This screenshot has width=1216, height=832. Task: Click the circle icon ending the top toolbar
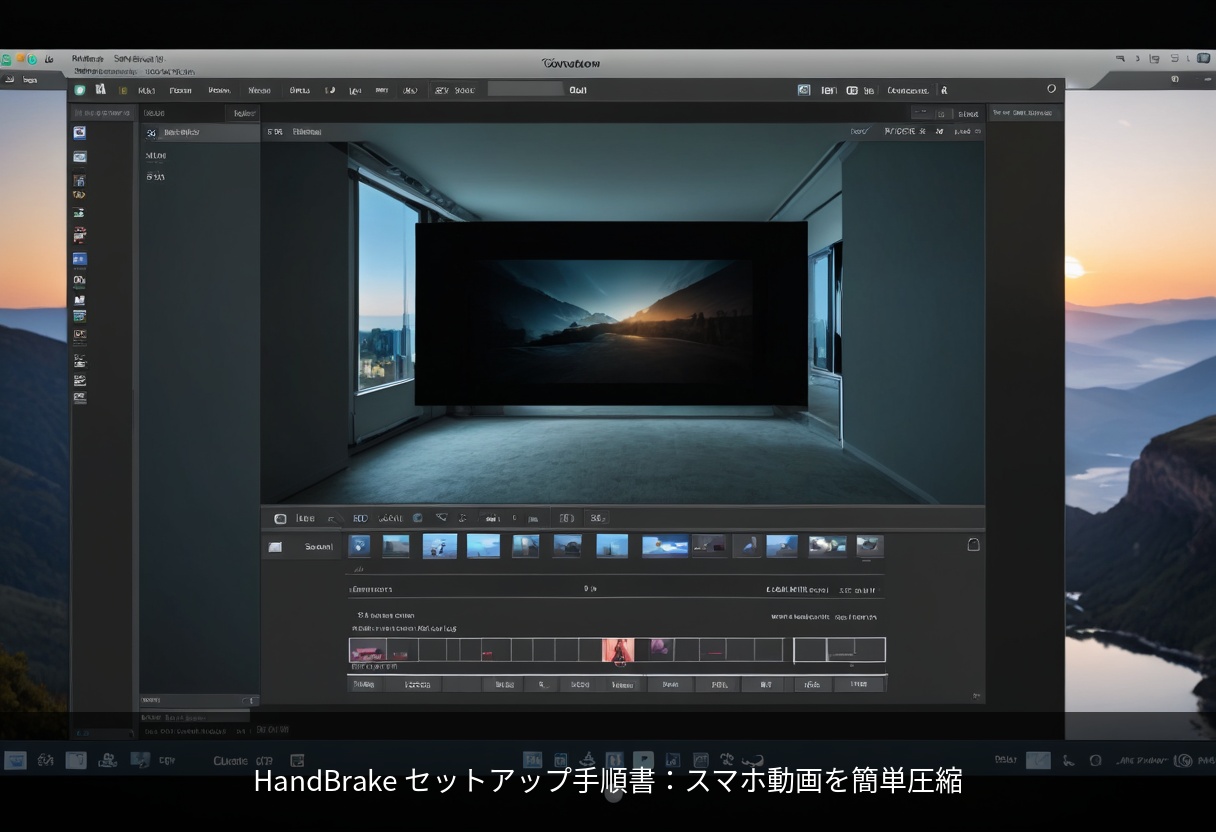point(1051,89)
